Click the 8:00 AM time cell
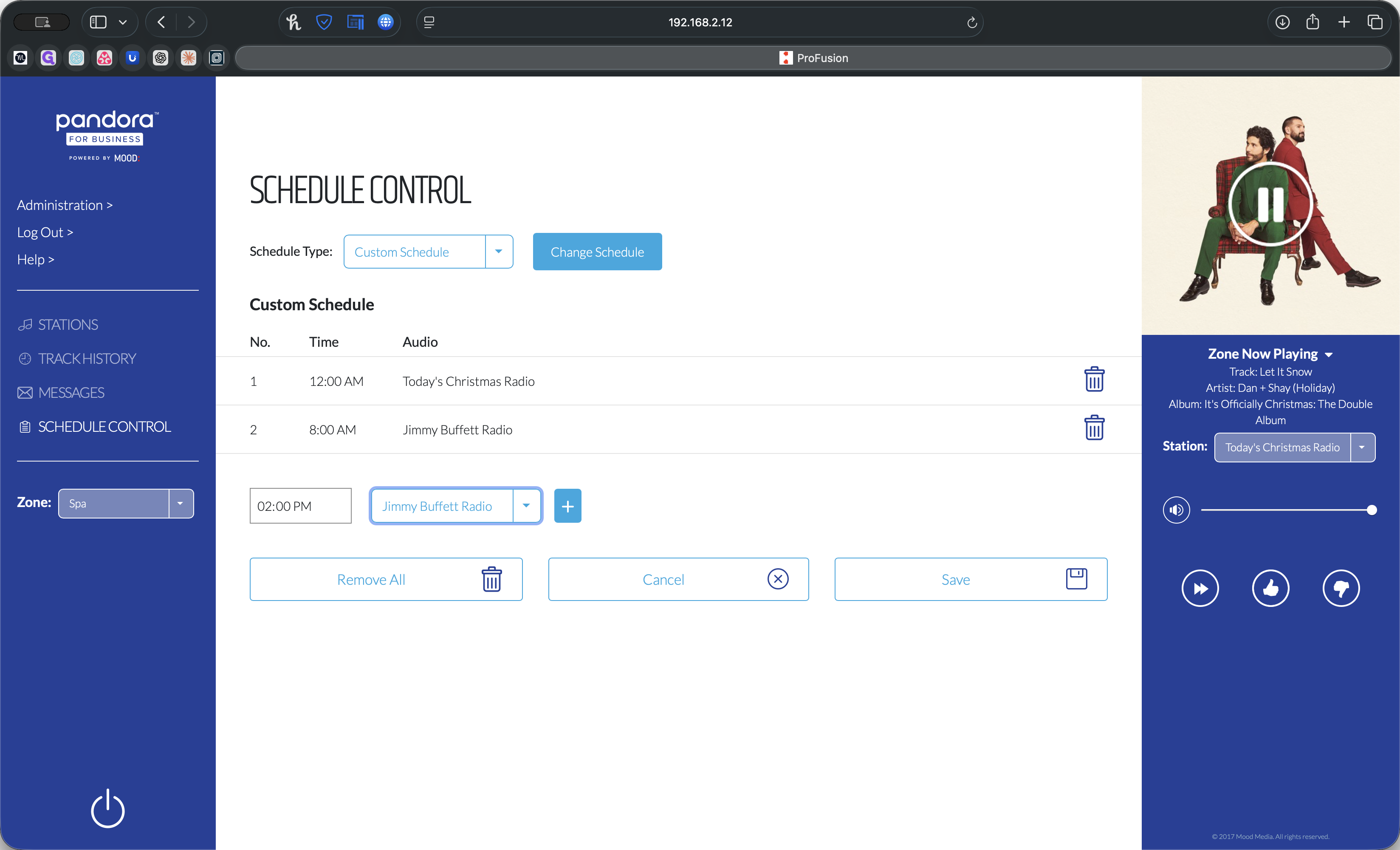1400x850 pixels. (x=333, y=430)
